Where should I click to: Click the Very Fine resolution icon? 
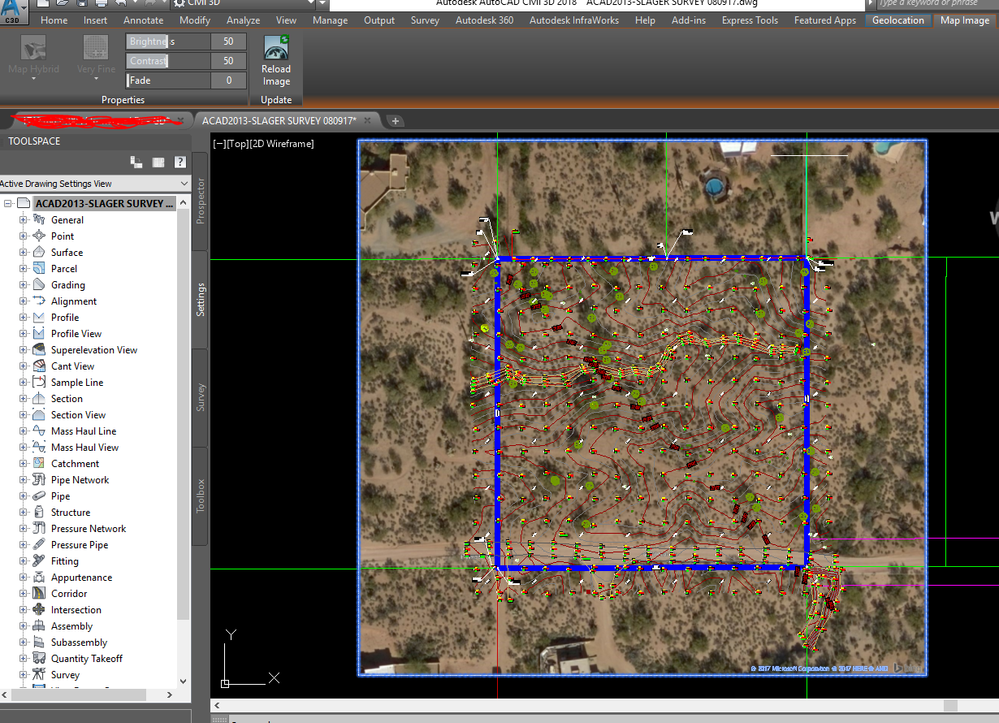96,48
